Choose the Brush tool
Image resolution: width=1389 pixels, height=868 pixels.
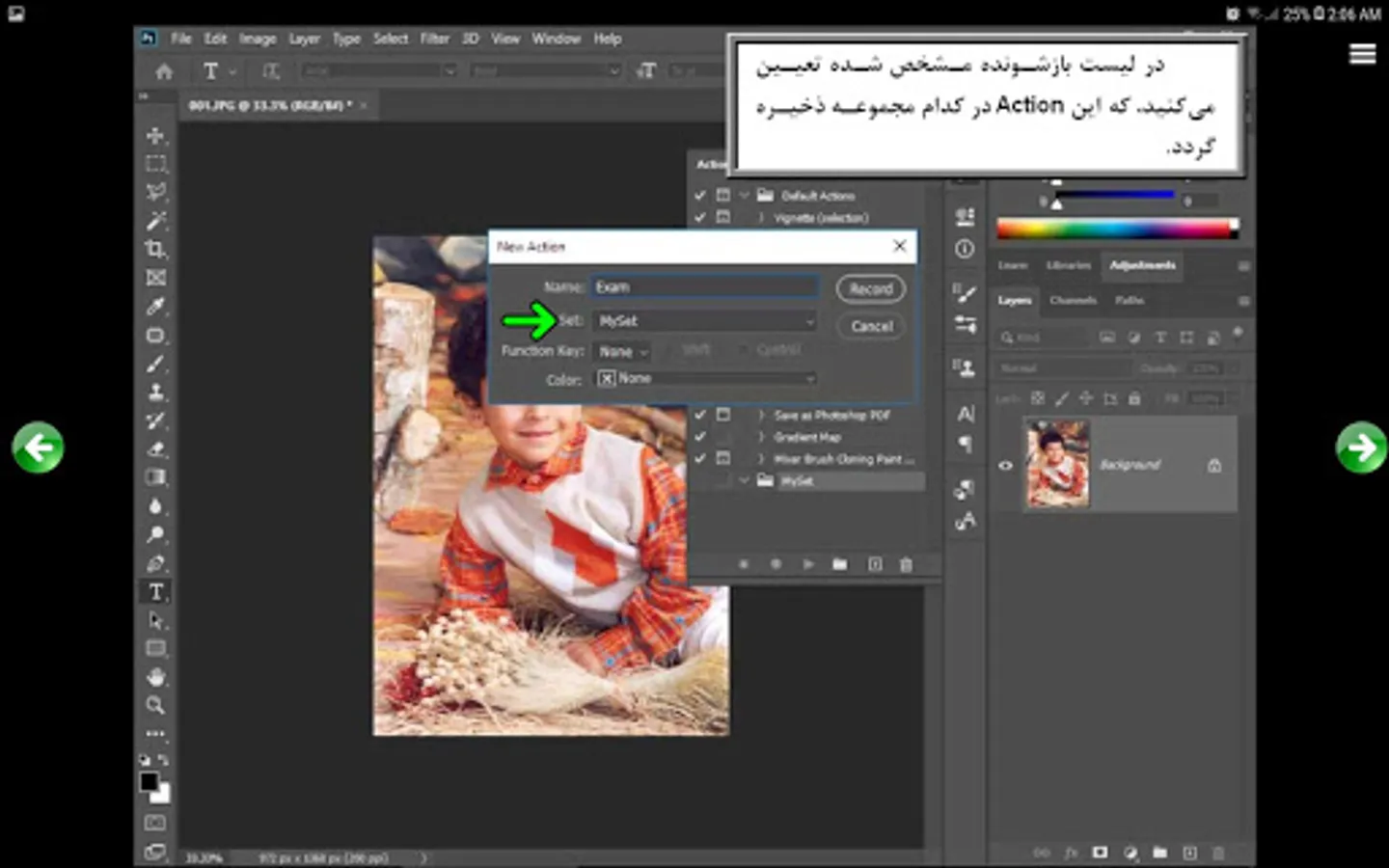pos(155,365)
